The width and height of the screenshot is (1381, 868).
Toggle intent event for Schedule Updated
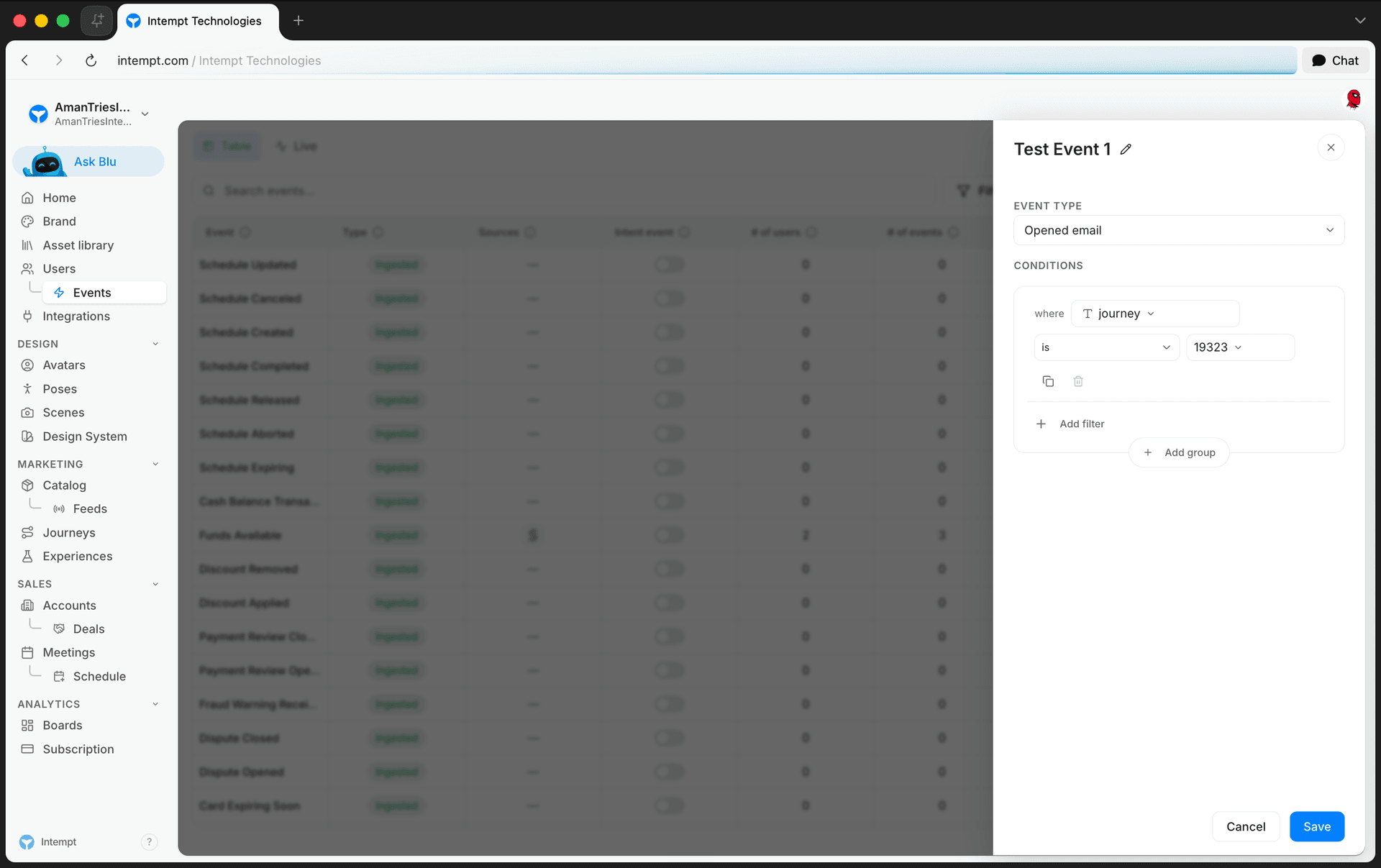pyautogui.click(x=669, y=265)
